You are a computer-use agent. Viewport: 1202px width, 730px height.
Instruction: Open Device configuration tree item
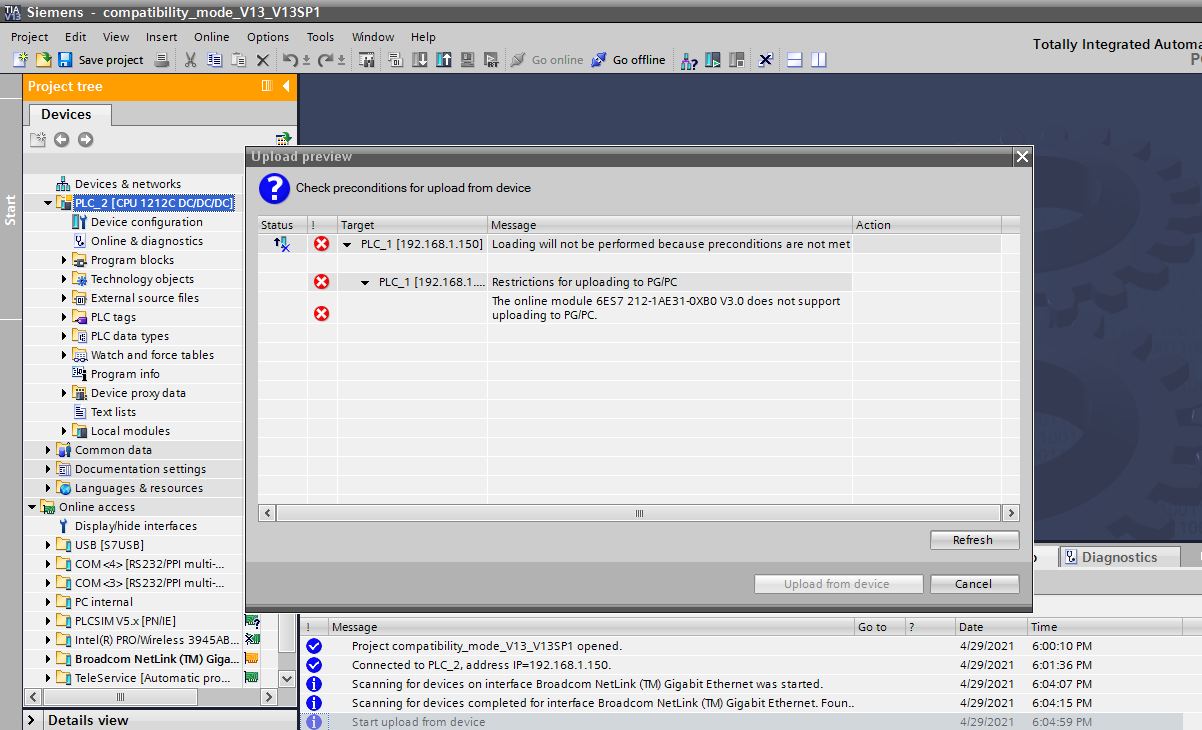point(147,222)
